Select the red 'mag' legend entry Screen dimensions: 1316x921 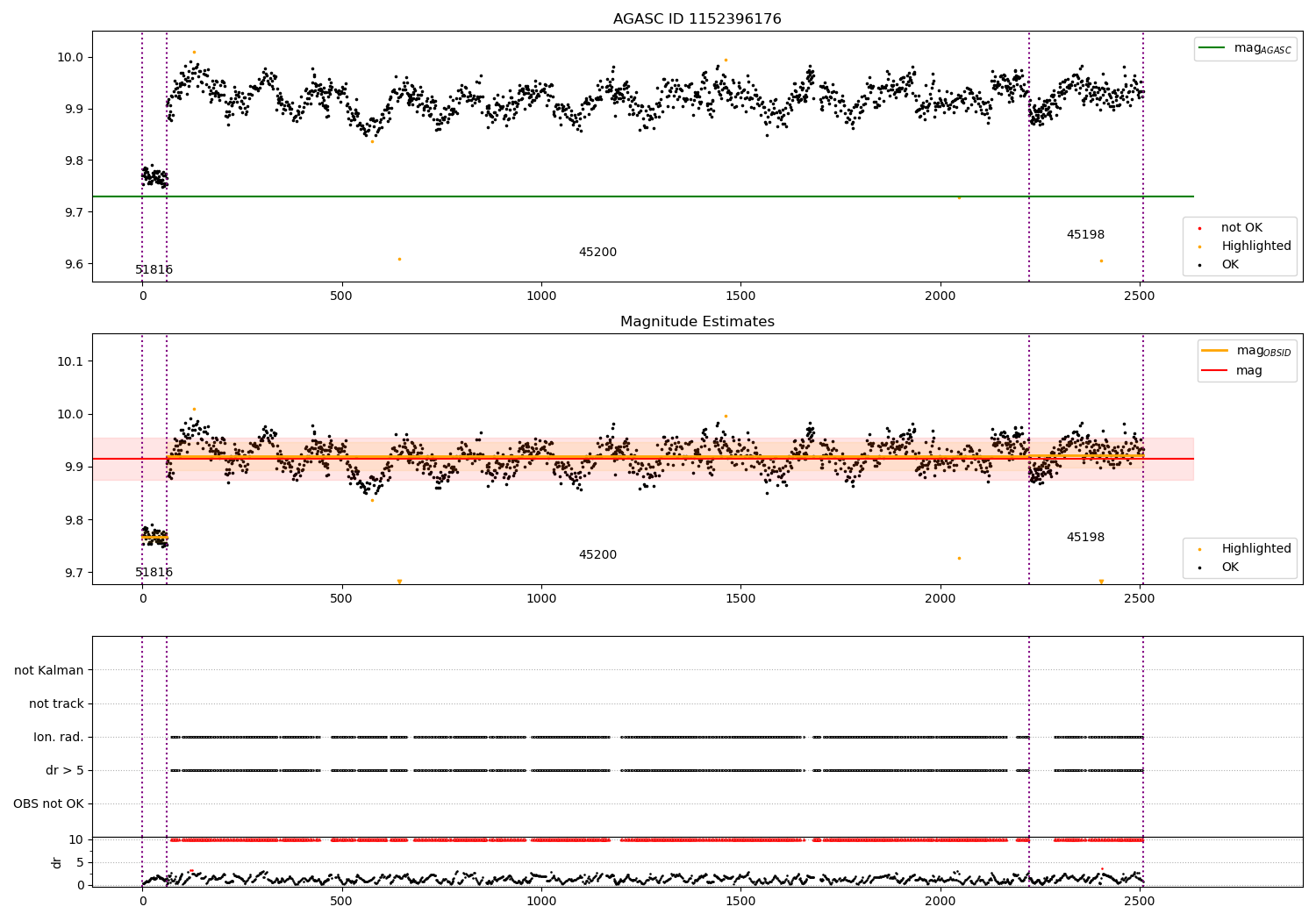[1233, 371]
